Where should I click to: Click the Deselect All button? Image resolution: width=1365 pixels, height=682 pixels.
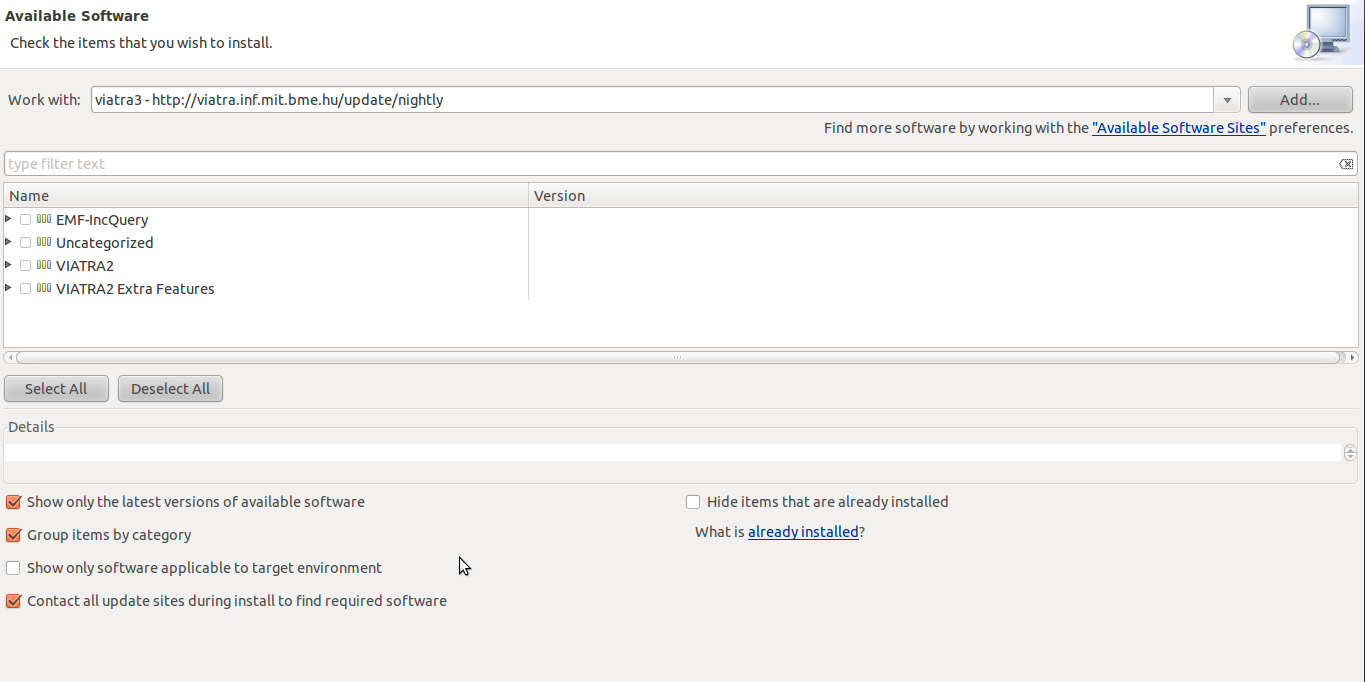pos(170,389)
